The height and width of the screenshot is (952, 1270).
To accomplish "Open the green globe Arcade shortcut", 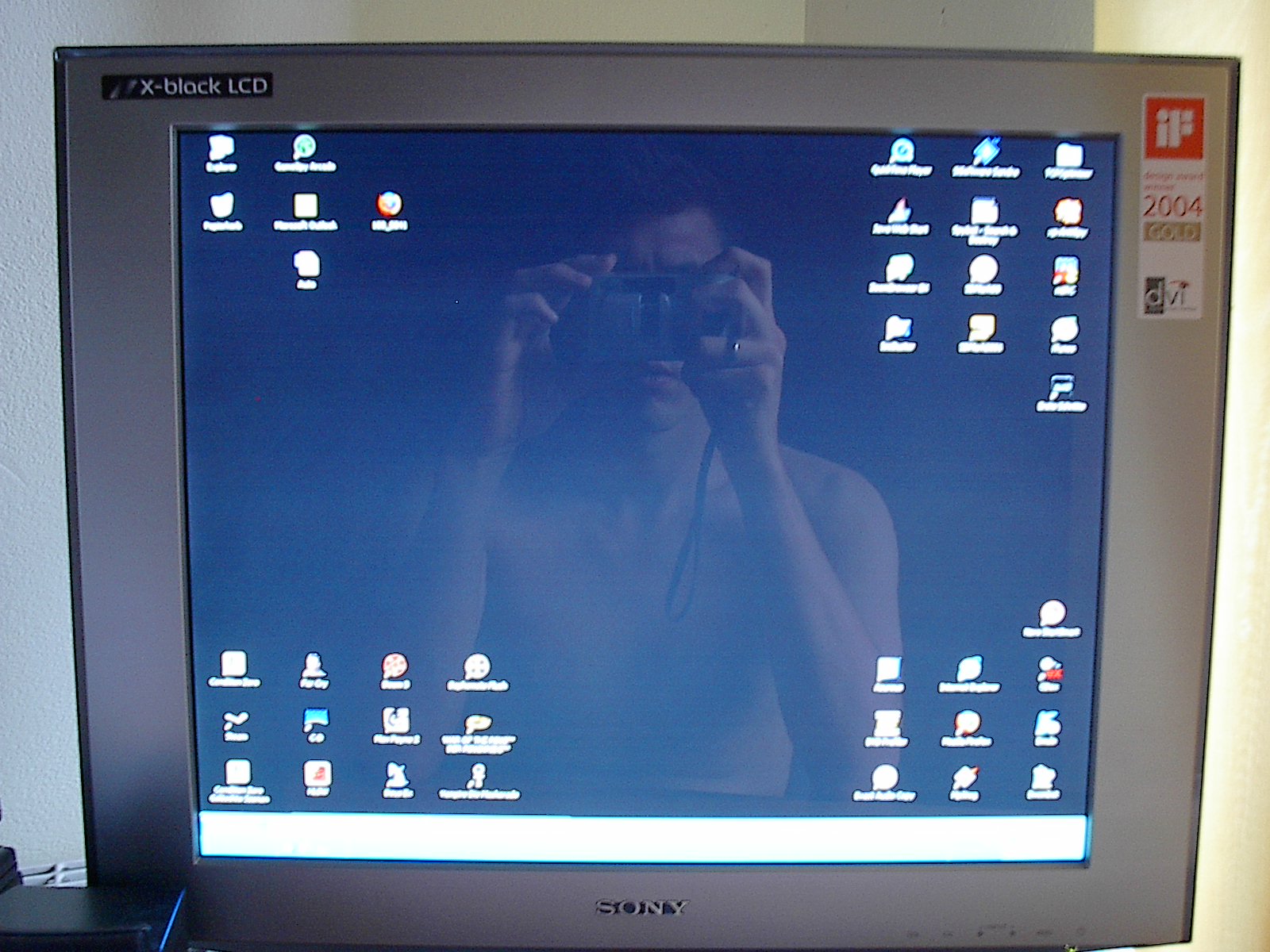I will click(x=305, y=148).
